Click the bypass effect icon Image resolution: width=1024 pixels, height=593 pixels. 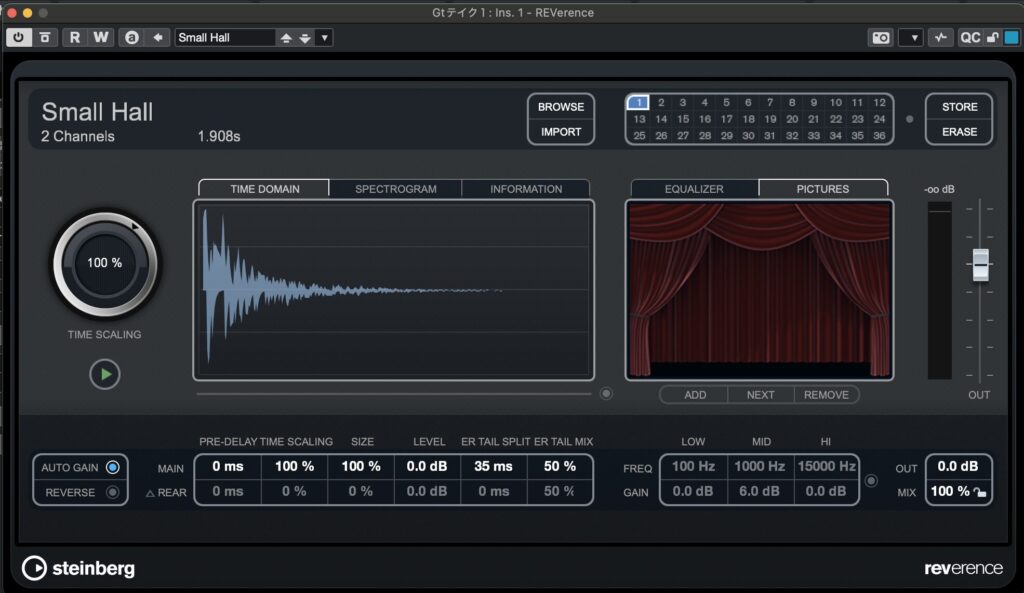(45, 38)
